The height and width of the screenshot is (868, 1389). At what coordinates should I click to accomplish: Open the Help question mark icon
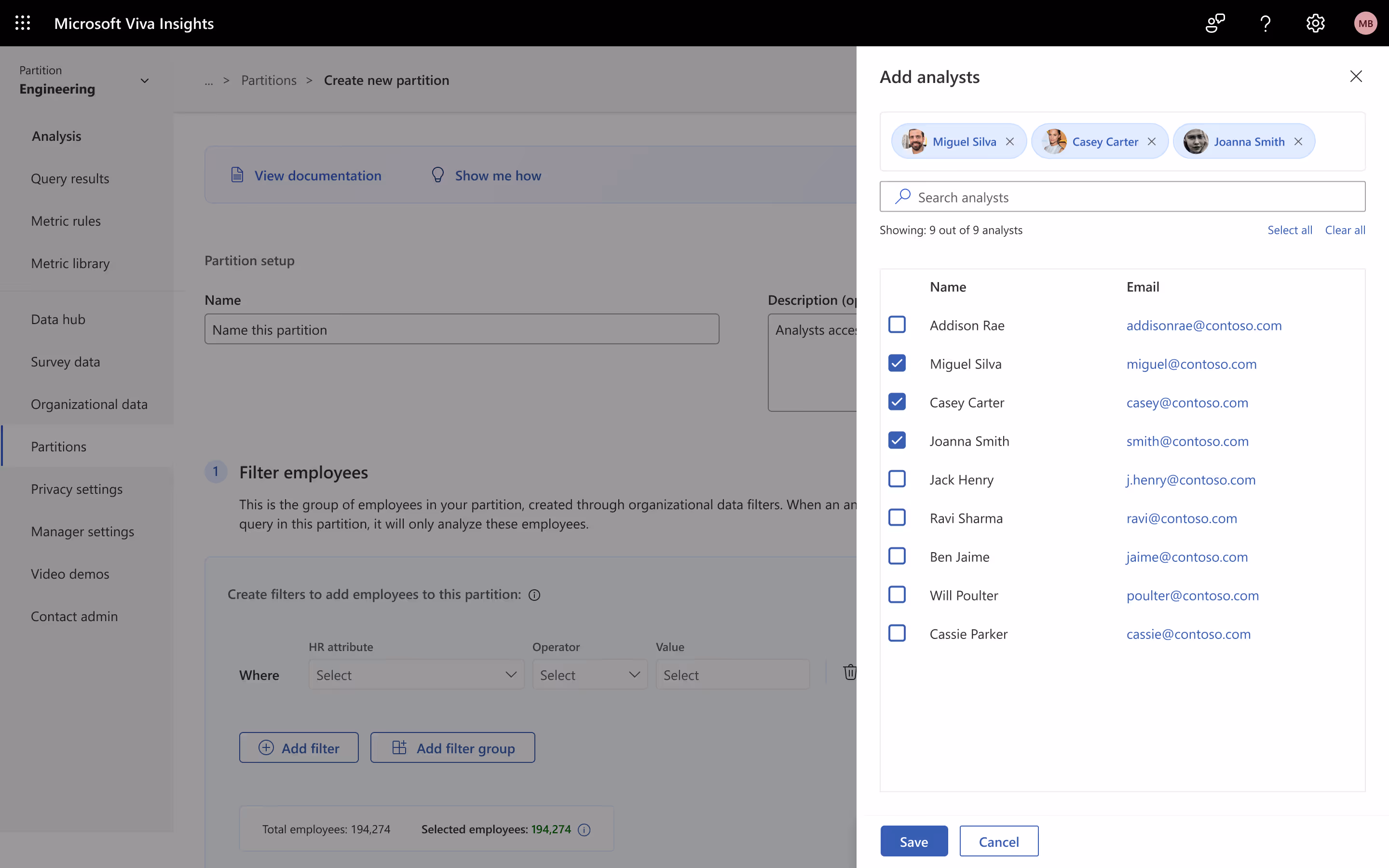(x=1265, y=23)
